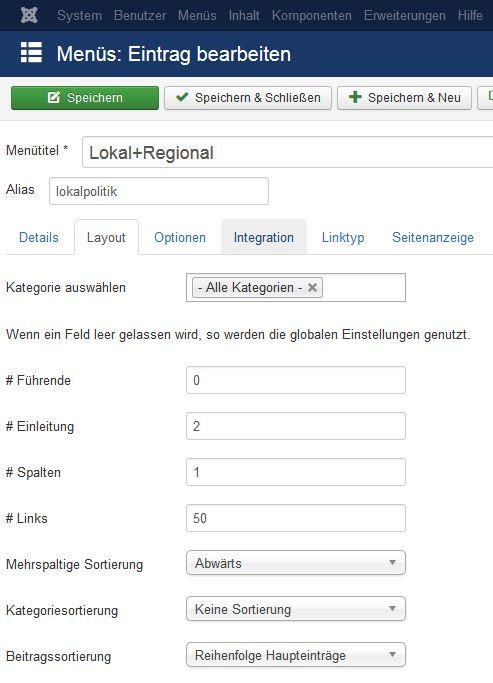Remove the Alle Kategorien tag
The width and height of the screenshot is (493, 683).
[x=312, y=287]
